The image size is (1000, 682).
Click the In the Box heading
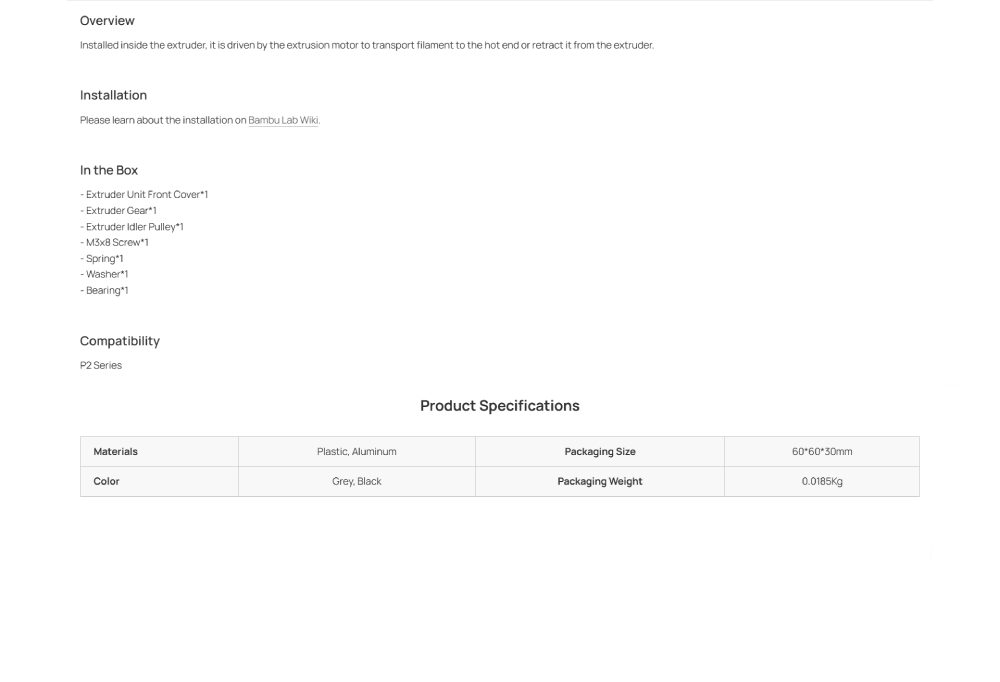[x=109, y=170]
